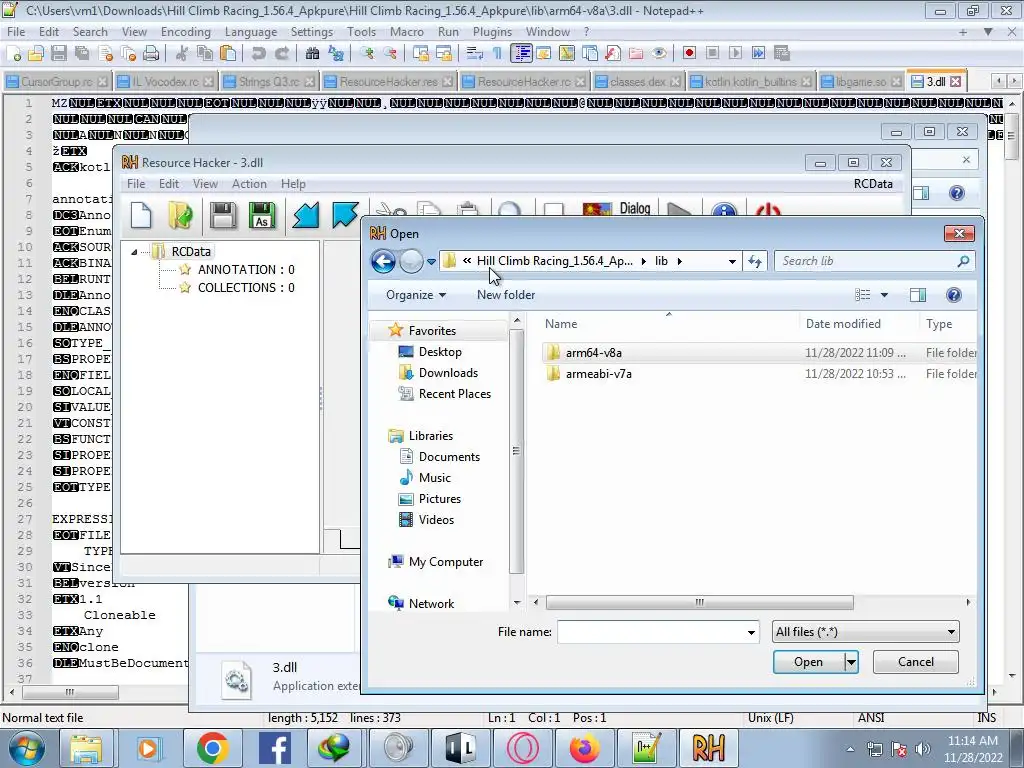
Task: Go back using Open dialog Back arrow
Action: pyautogui.click(x=383, y=261)
